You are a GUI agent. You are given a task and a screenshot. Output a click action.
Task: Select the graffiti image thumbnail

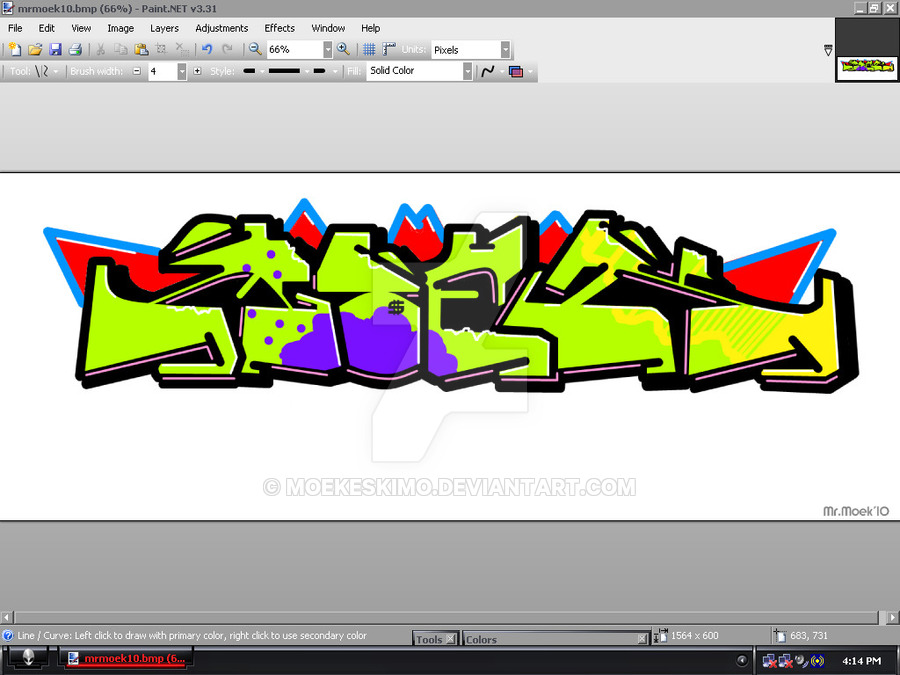pyautogui.click(x=866, y=67)
